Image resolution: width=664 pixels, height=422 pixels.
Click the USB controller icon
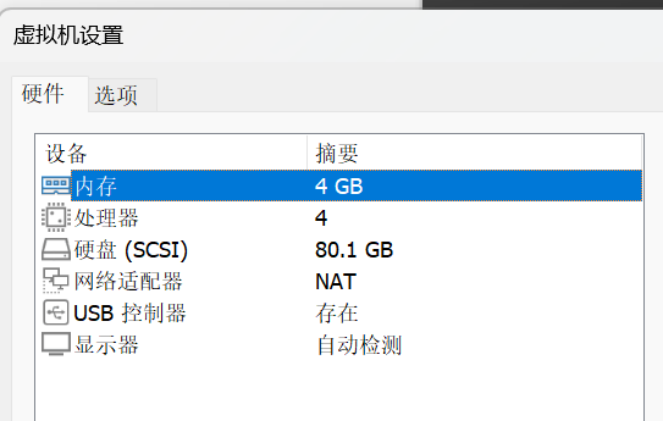[x=56, y=313]
